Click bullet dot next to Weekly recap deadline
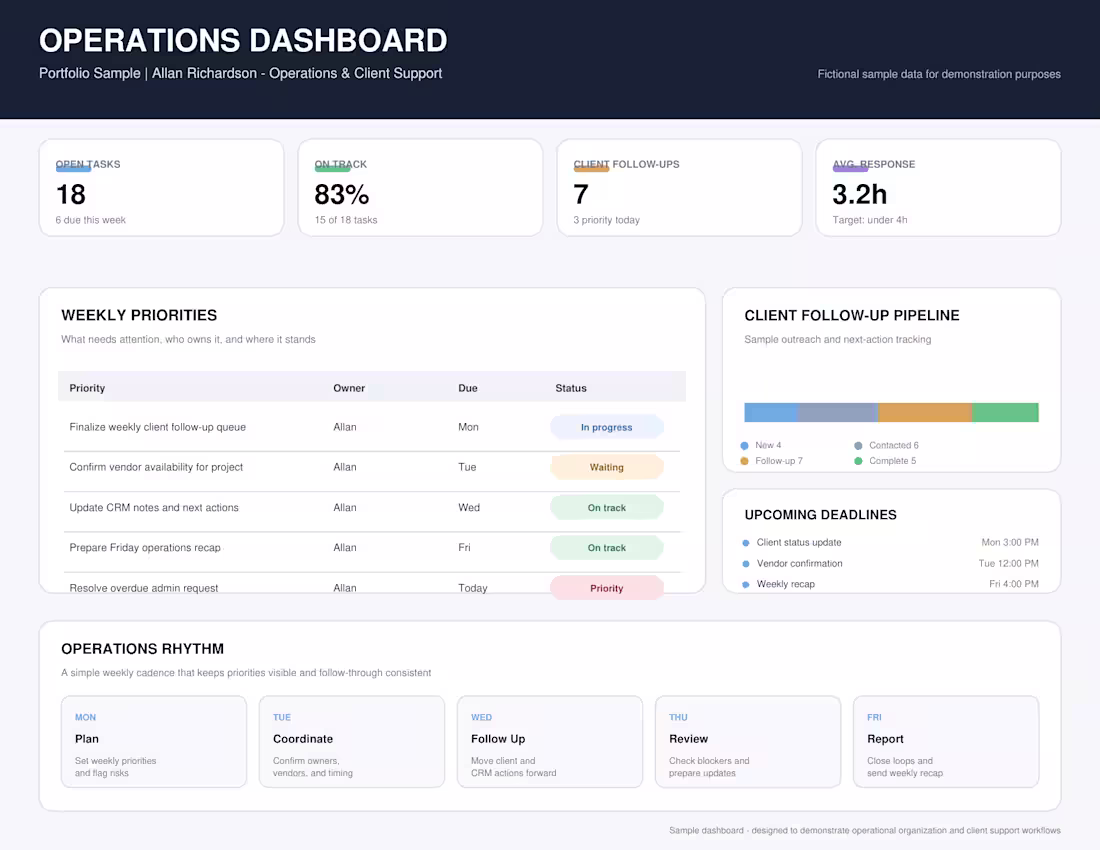Screen dimensions: 1100x850 point(746,584)
